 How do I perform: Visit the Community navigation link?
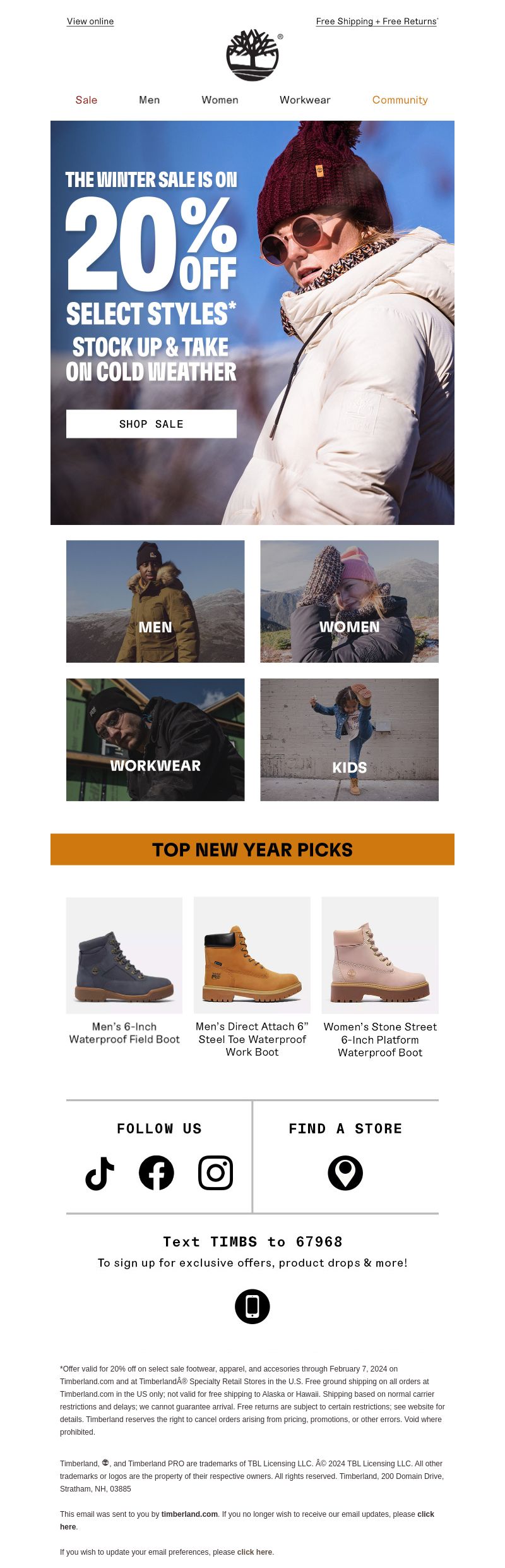point(400,100)
